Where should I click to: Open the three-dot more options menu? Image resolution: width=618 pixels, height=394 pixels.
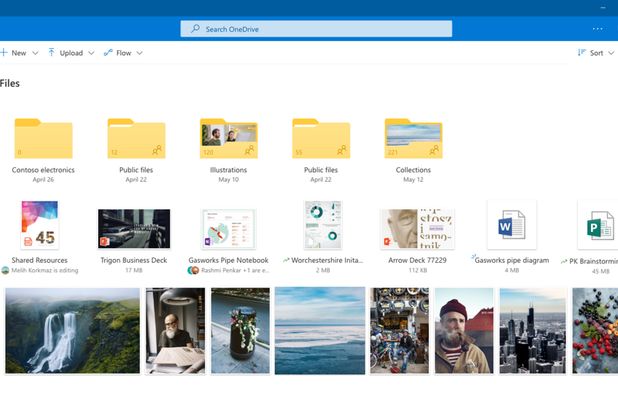click(x=598, y=29)
